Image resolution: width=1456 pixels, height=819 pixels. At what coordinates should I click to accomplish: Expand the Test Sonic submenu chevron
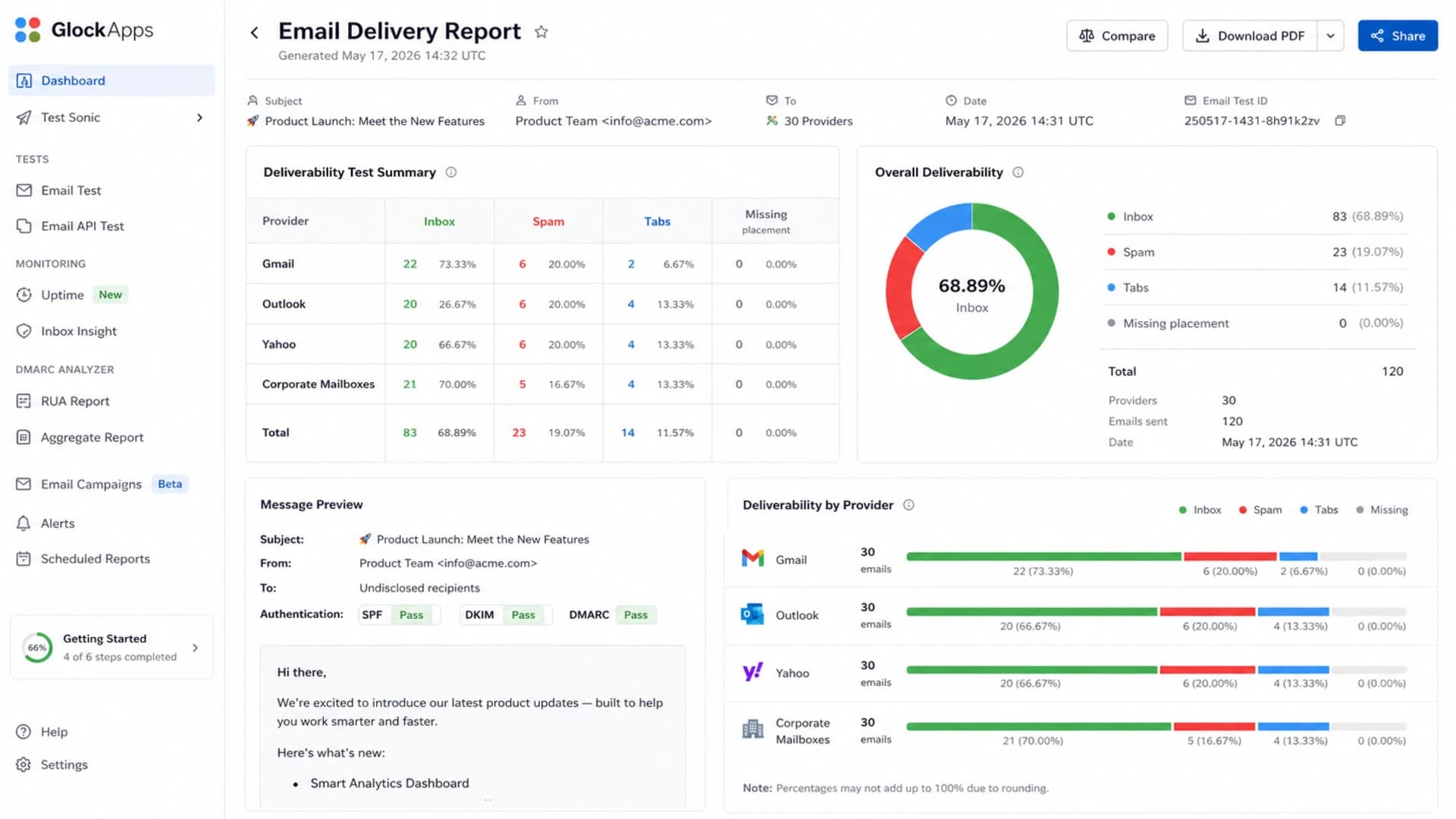pos(199,118)
